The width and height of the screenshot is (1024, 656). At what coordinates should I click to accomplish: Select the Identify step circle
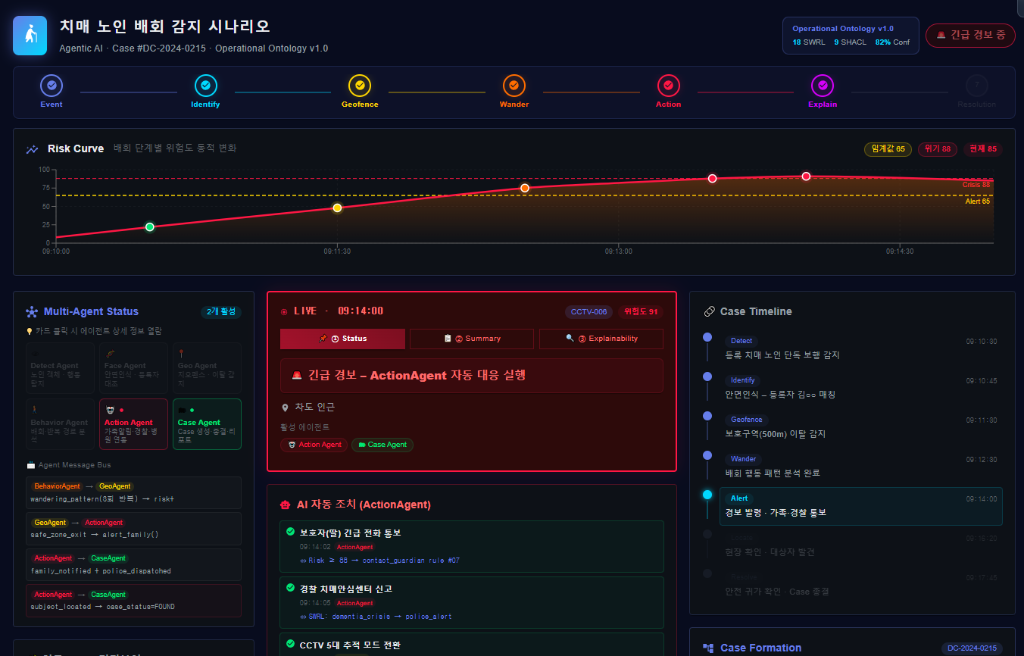[206, 86]
